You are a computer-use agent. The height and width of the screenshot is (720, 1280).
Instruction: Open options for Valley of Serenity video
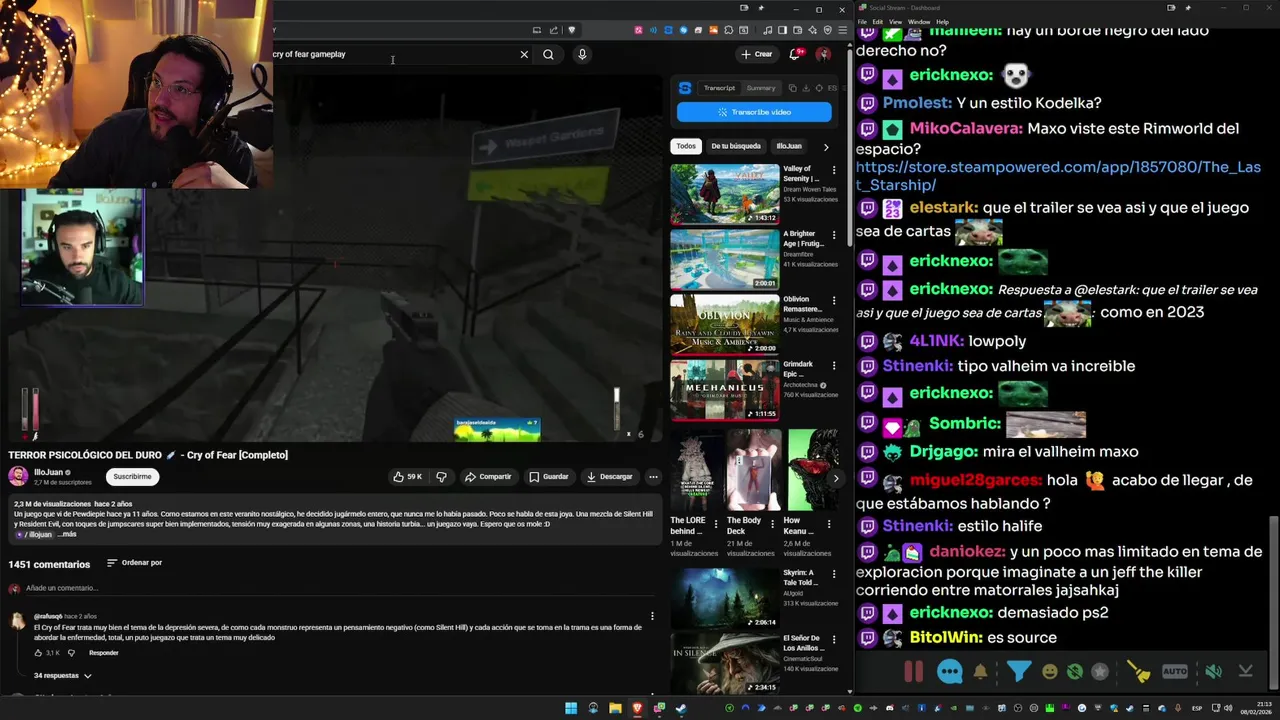pos(834,171)
